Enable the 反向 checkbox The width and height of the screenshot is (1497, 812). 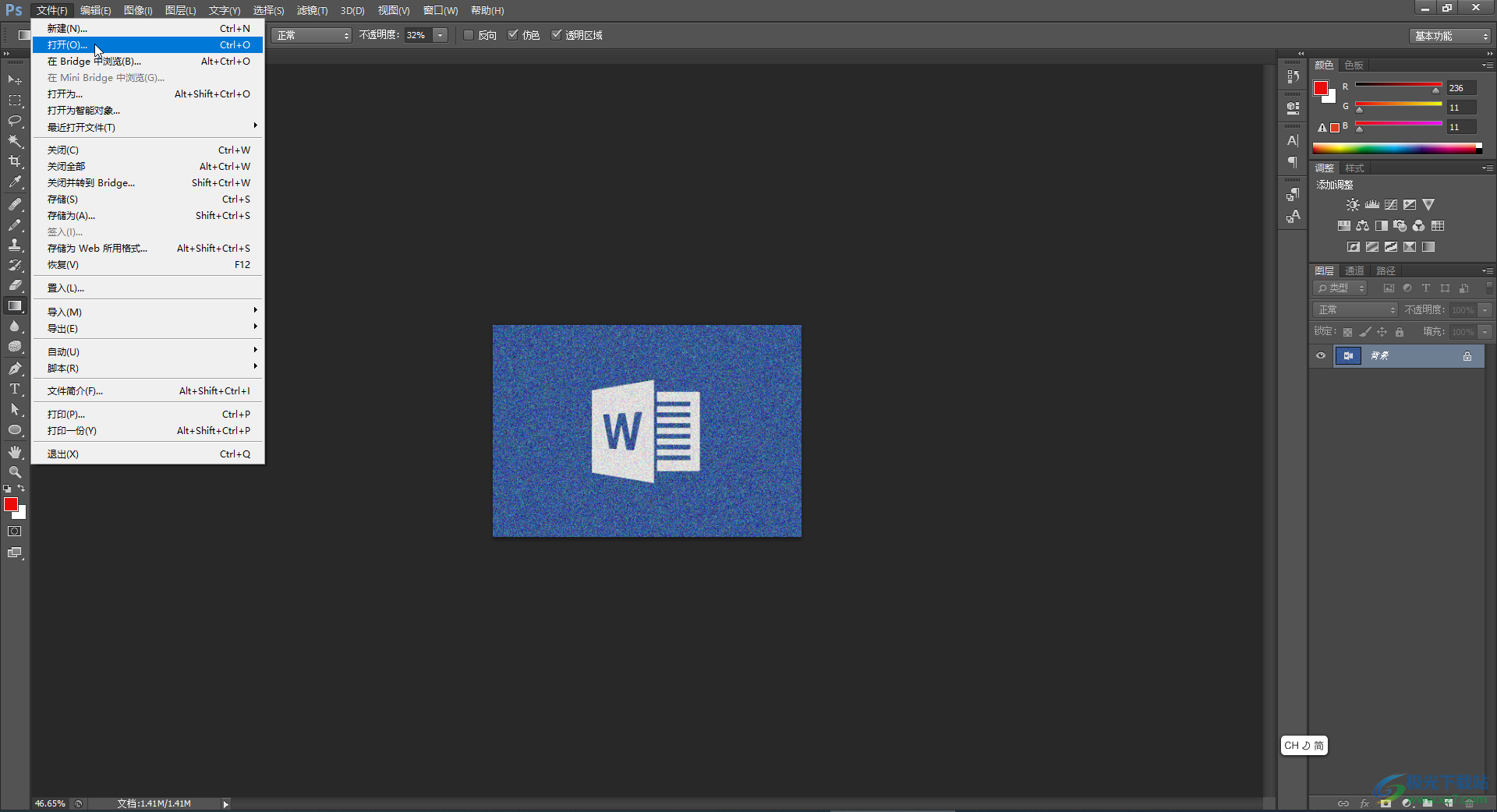click(x=469, y=35)
